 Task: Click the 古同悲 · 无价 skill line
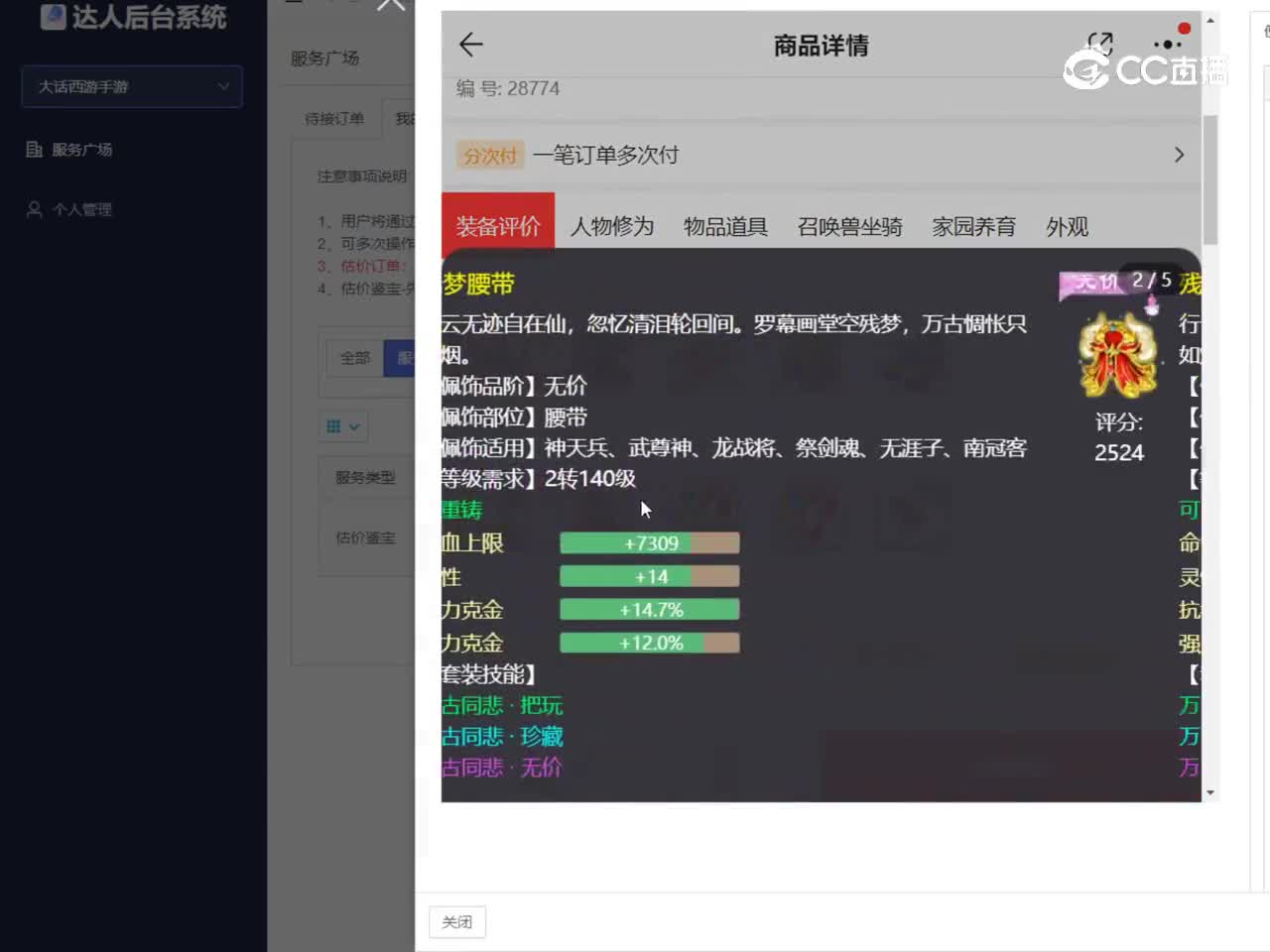pos(502,768)
